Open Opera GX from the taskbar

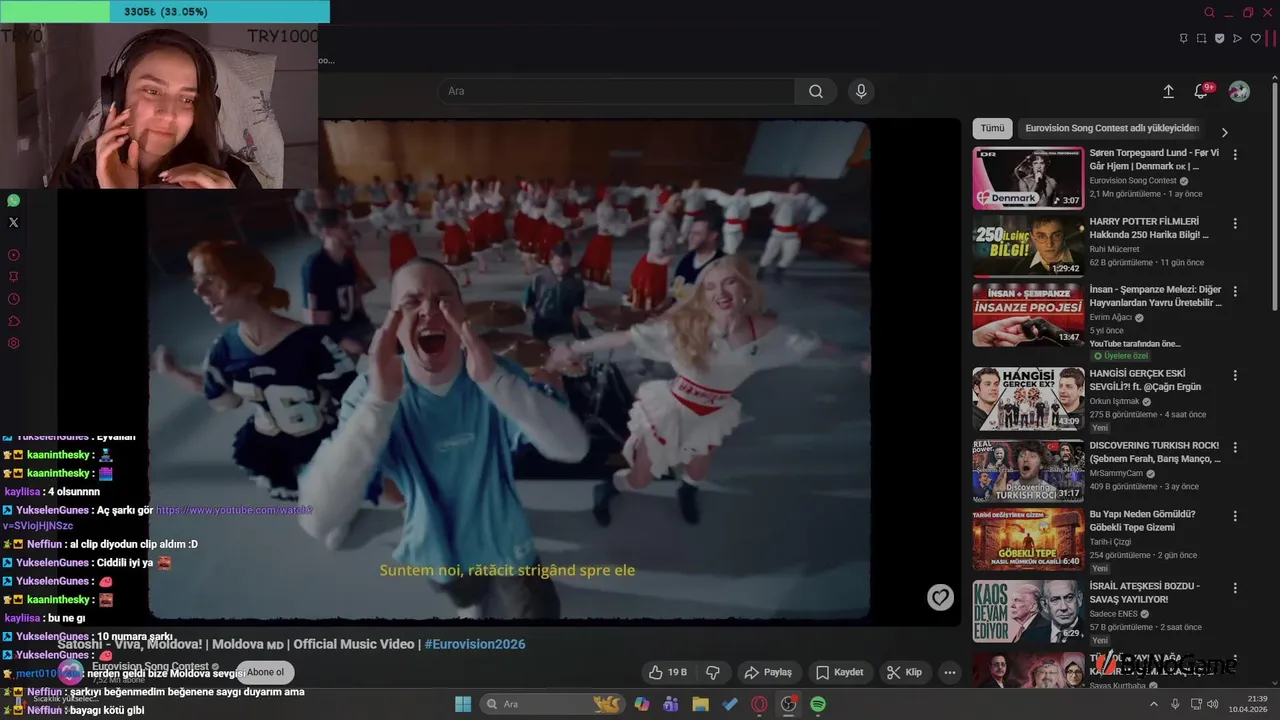coord(759,704)
